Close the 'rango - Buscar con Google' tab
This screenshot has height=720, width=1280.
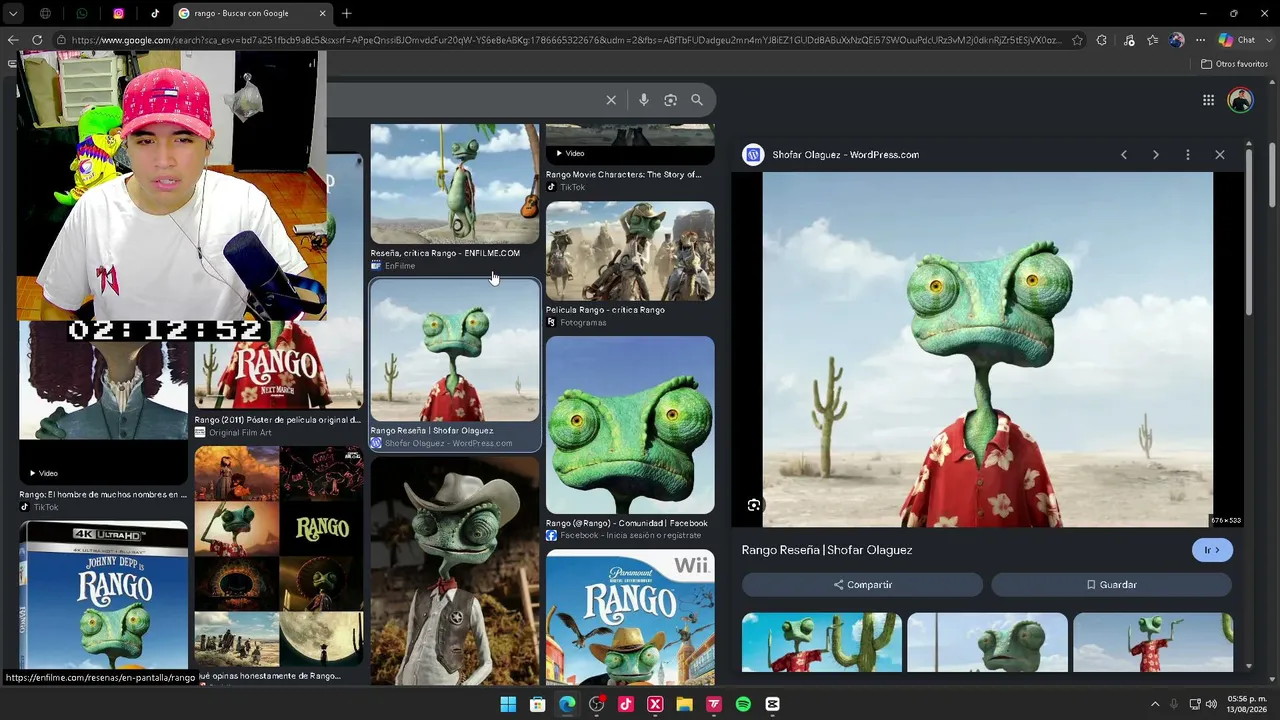pos(322,13)
